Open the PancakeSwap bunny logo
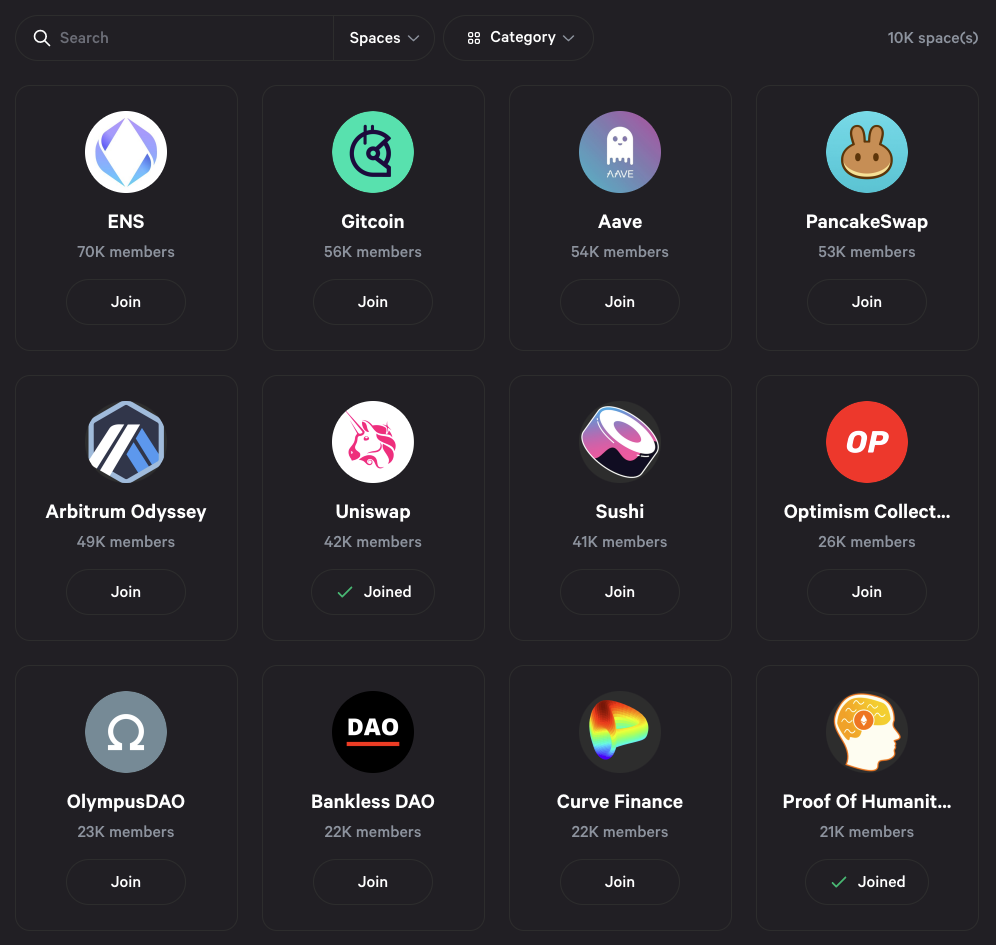This screenshot has height=945, width=996. (x=867, y=152)
